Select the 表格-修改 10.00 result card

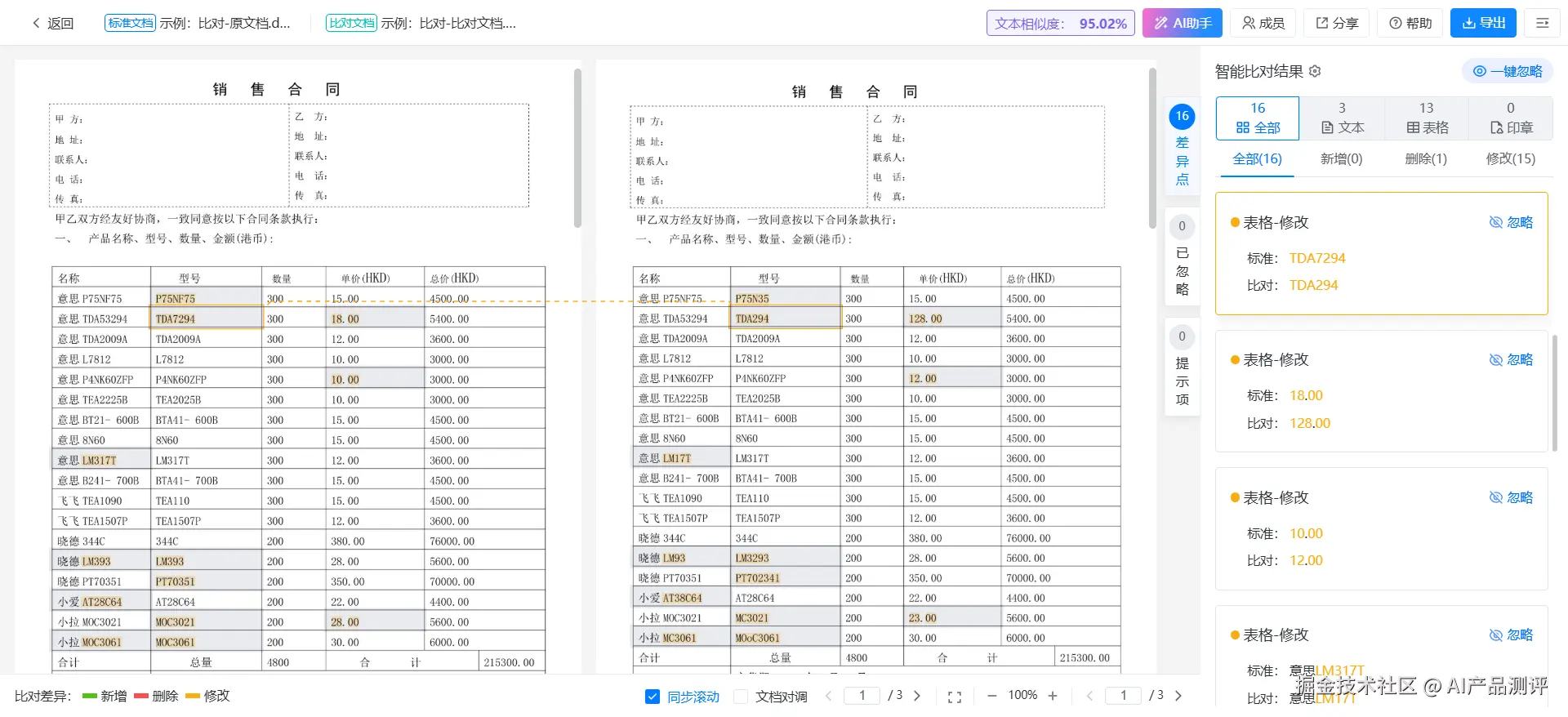pyautogui.click(x=1381, y=528)
